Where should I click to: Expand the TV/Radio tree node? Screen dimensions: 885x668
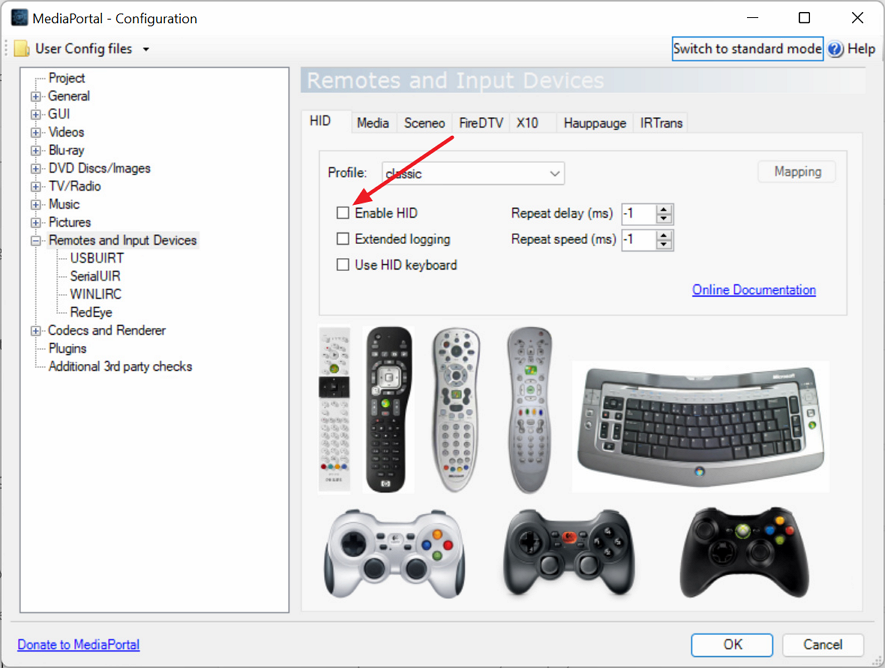click(x=36, y=187)
